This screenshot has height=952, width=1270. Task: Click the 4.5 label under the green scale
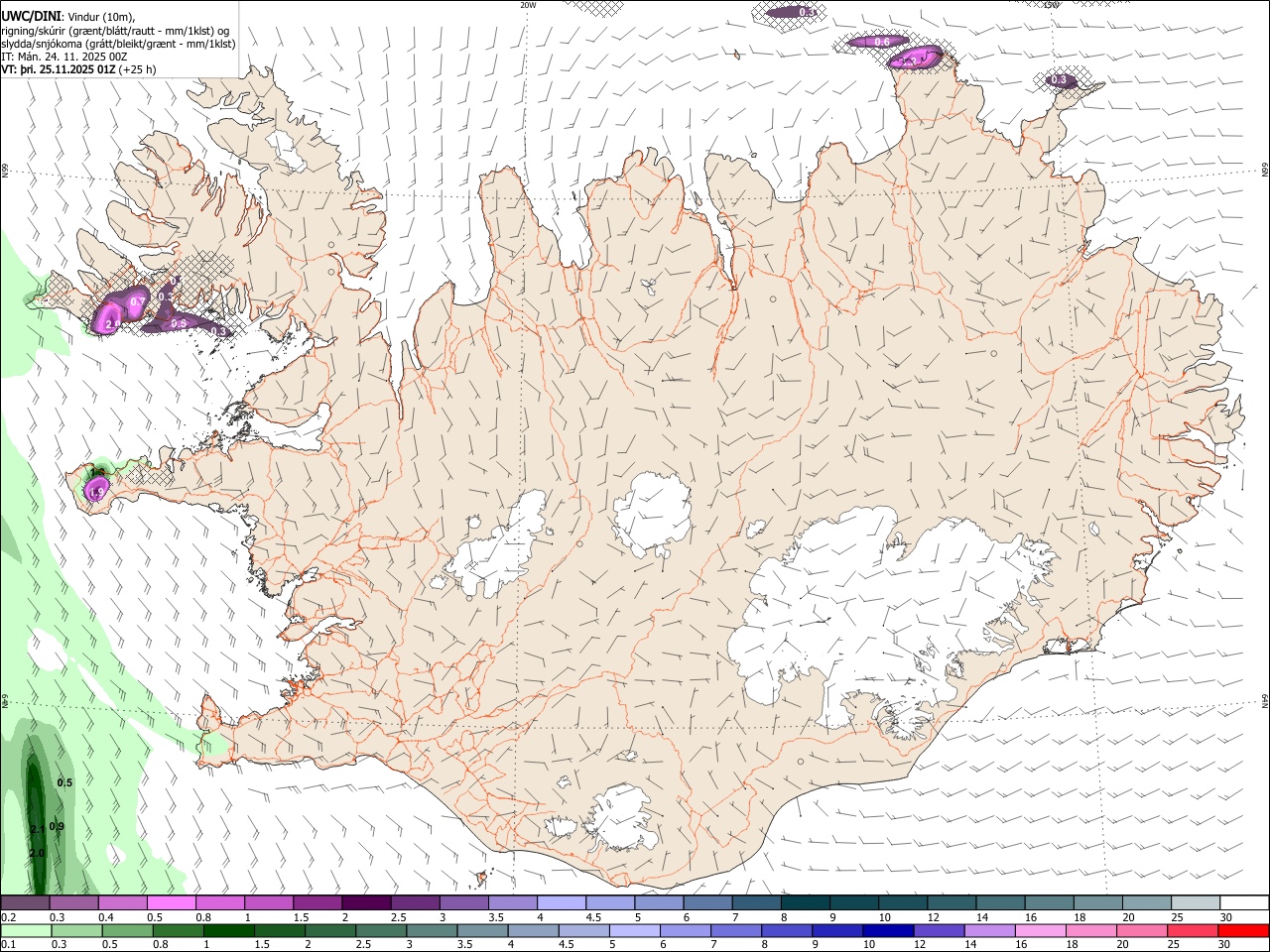coord(569,945)
